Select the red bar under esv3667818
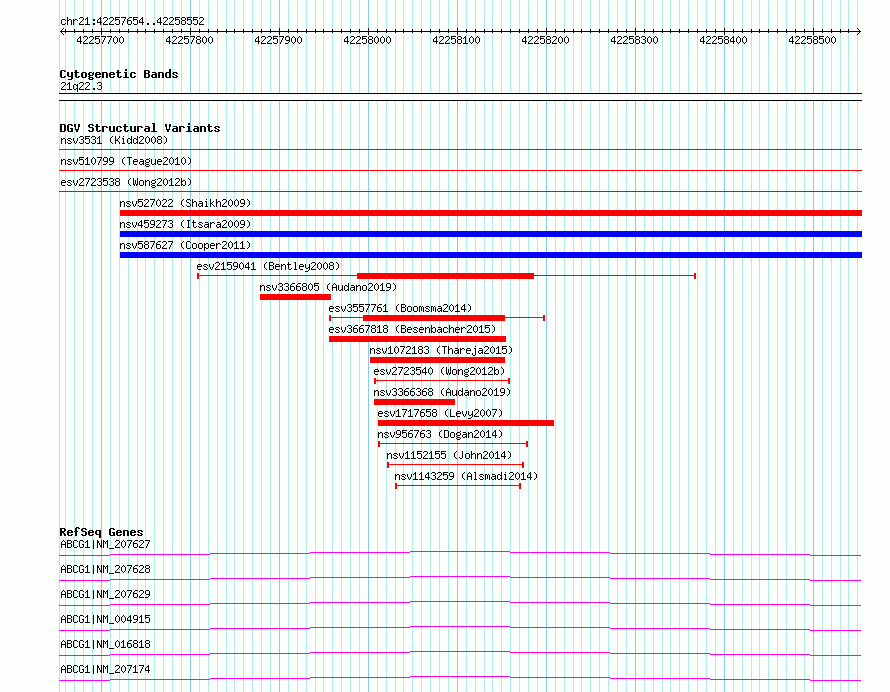This screenshot has width=890, height=692. pyautogui.click(x=417, y=339)
